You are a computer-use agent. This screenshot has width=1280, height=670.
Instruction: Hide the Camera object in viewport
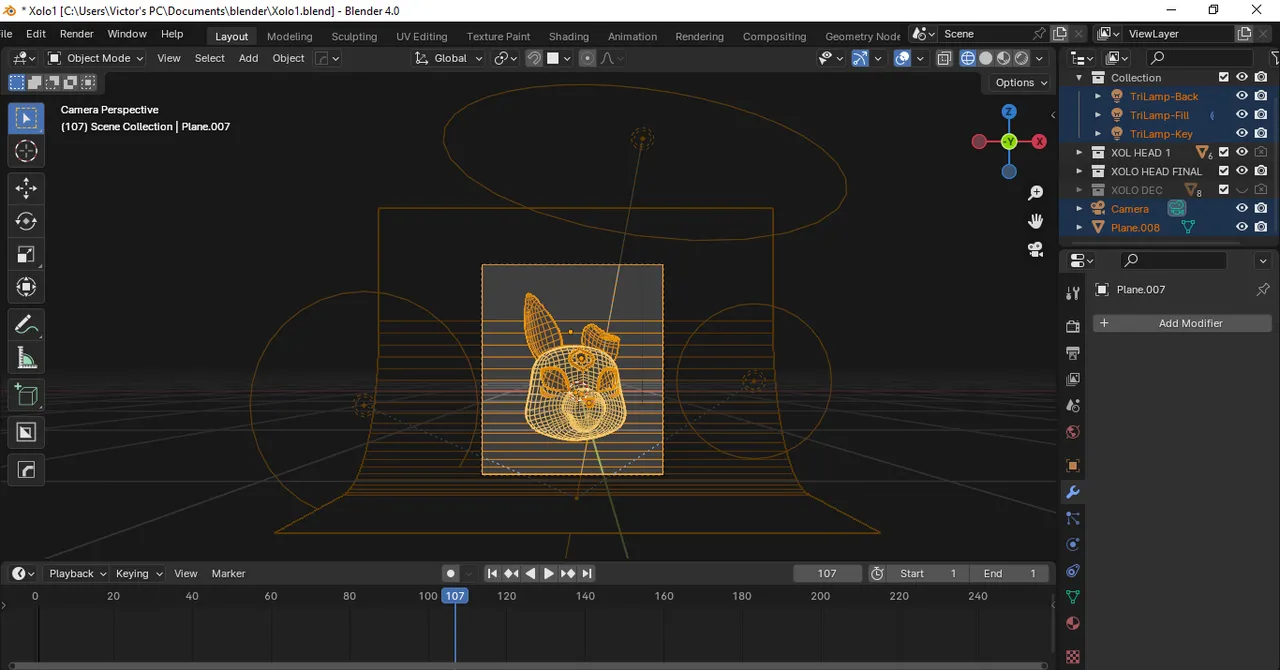pos(1242,208)
